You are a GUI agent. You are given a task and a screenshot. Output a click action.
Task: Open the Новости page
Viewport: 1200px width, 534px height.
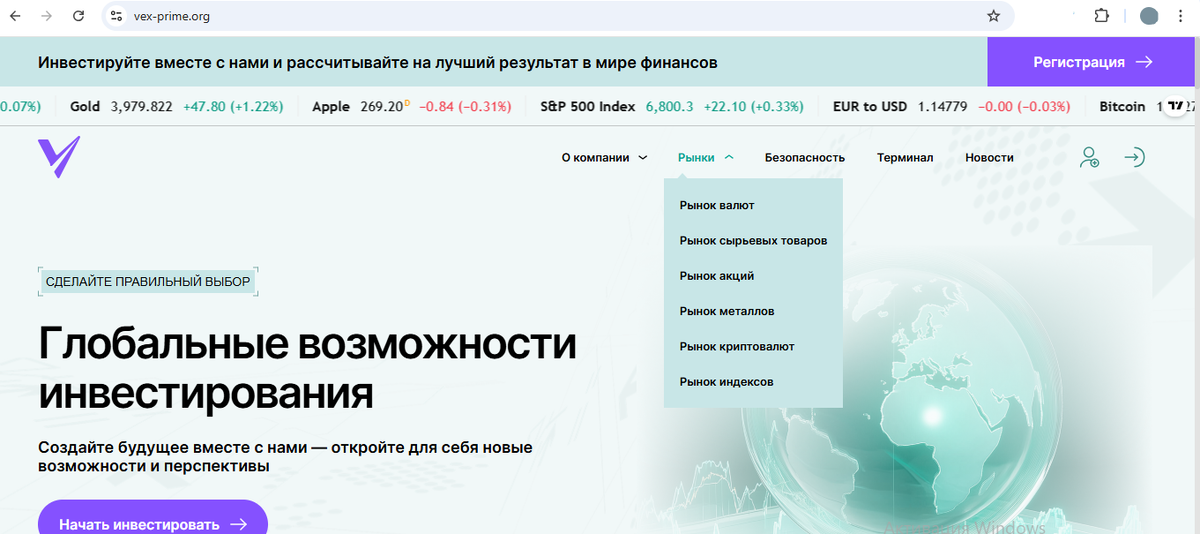point(989,157)
